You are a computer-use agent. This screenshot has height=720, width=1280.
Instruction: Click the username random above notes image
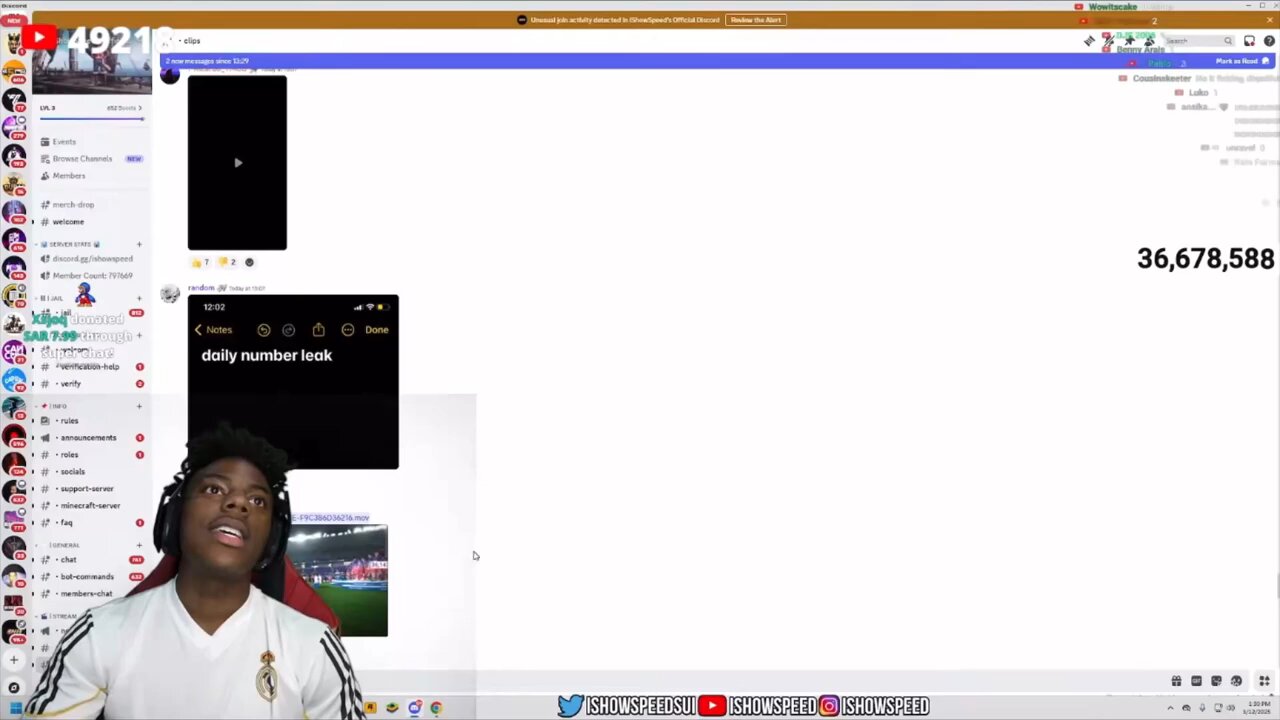click(201, 288)
